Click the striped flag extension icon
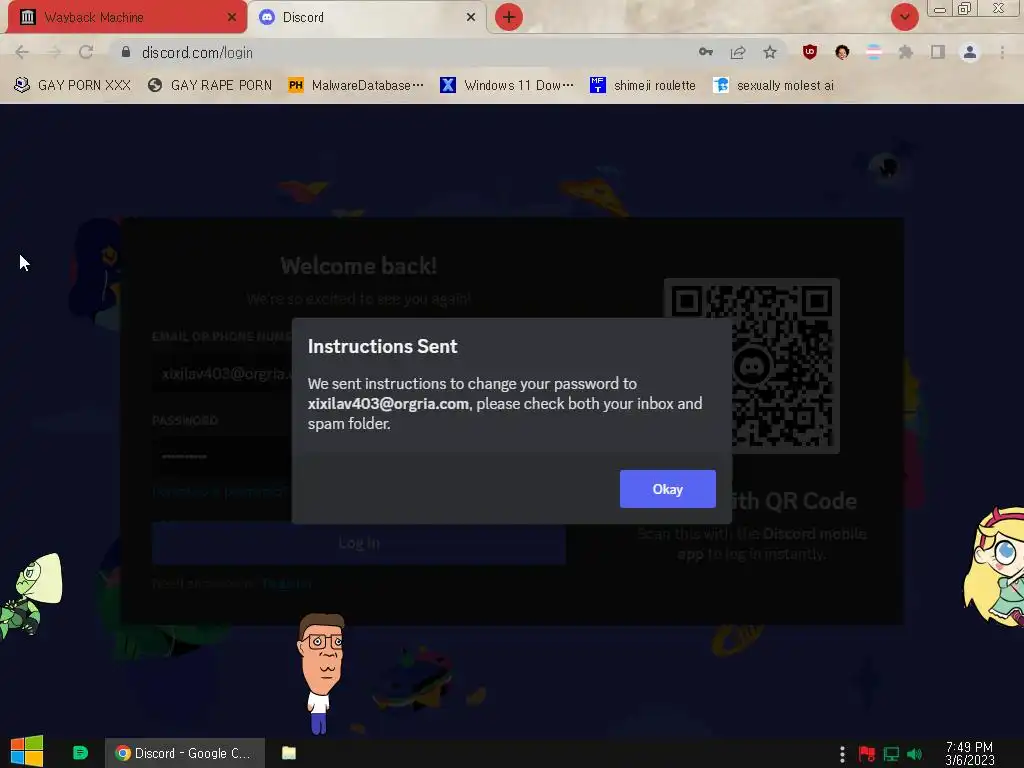 [x=874, y=52]
